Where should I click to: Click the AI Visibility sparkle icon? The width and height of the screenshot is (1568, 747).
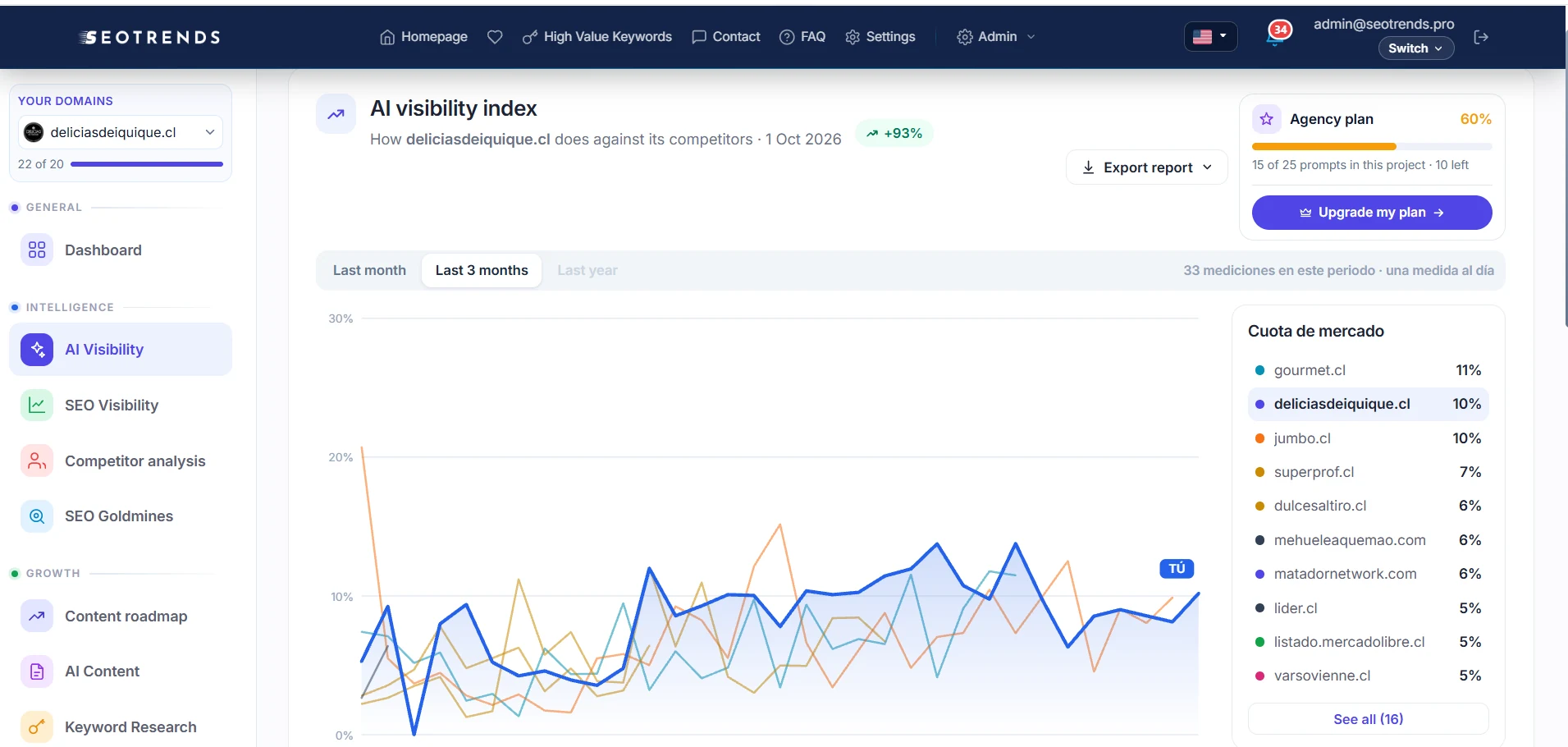(37, 350)
